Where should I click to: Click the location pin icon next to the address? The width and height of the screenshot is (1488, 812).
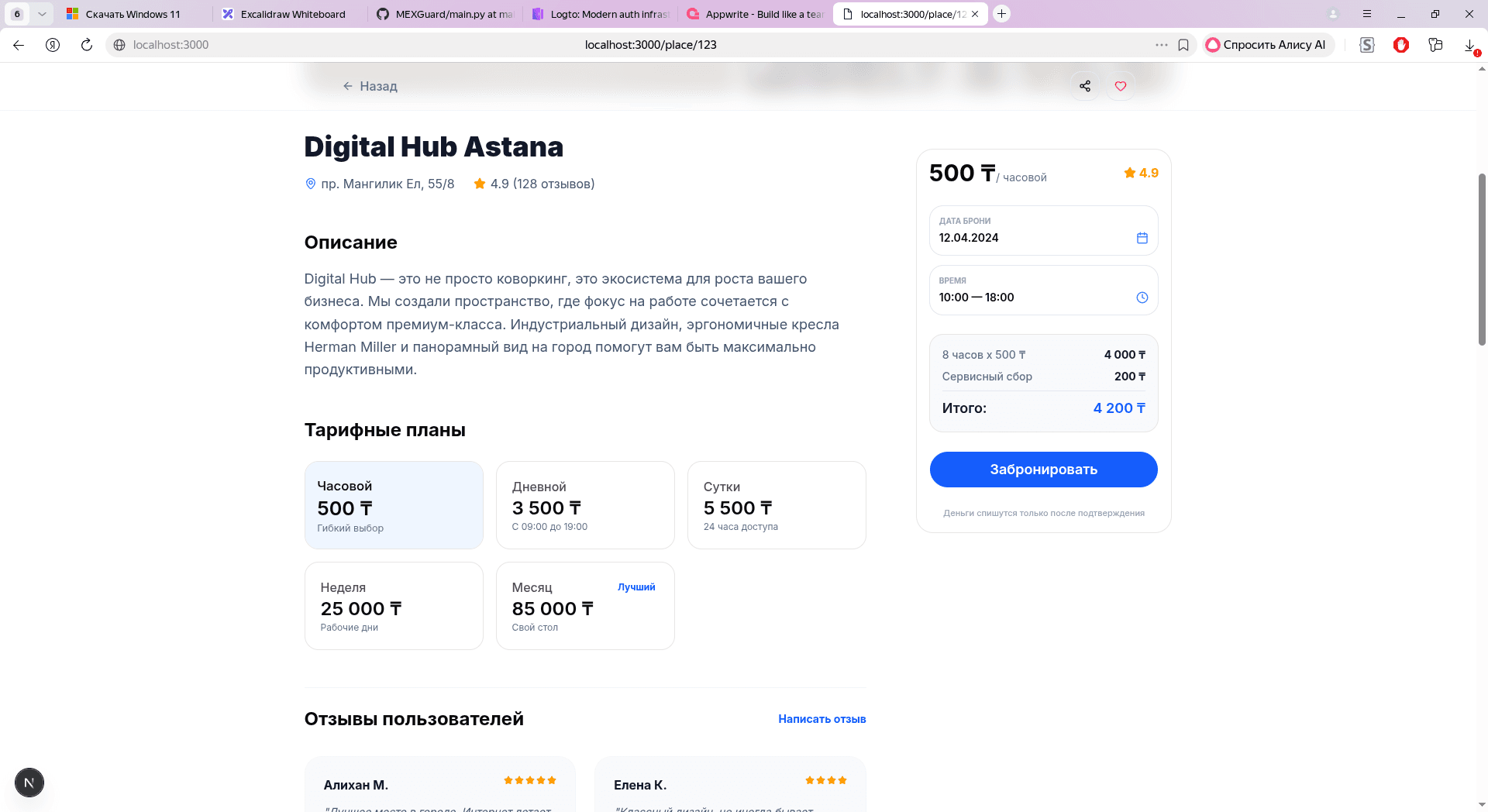click(x=310, y=184)
